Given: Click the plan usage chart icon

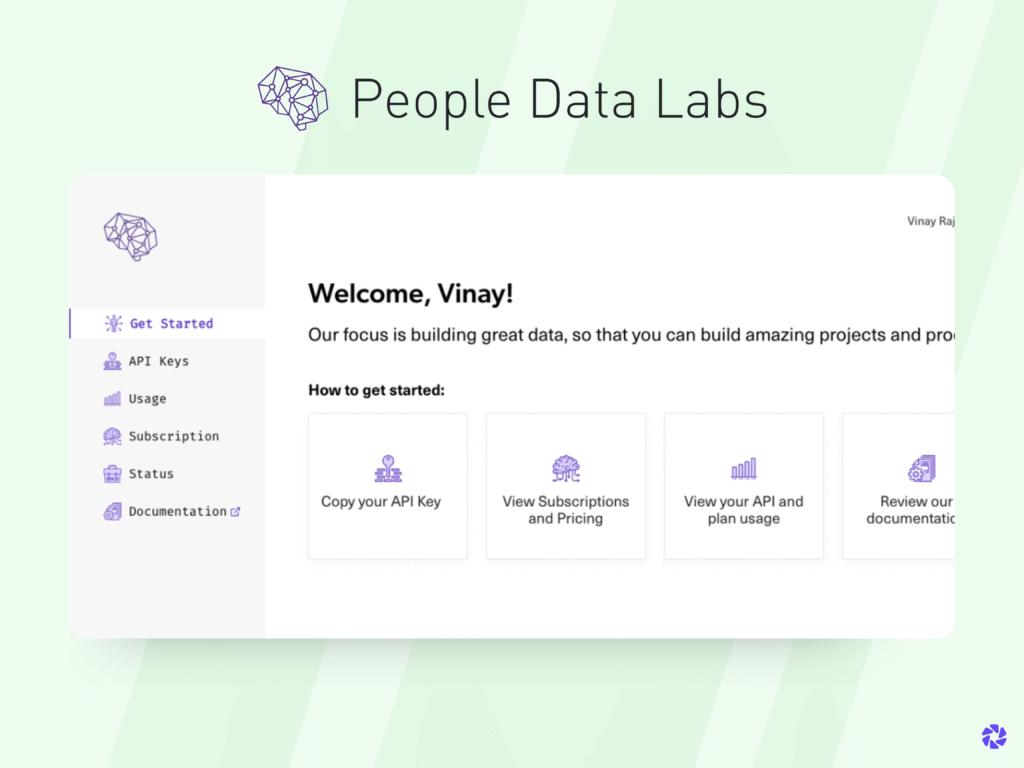Looking at the screenshot, I should point(743,466).
